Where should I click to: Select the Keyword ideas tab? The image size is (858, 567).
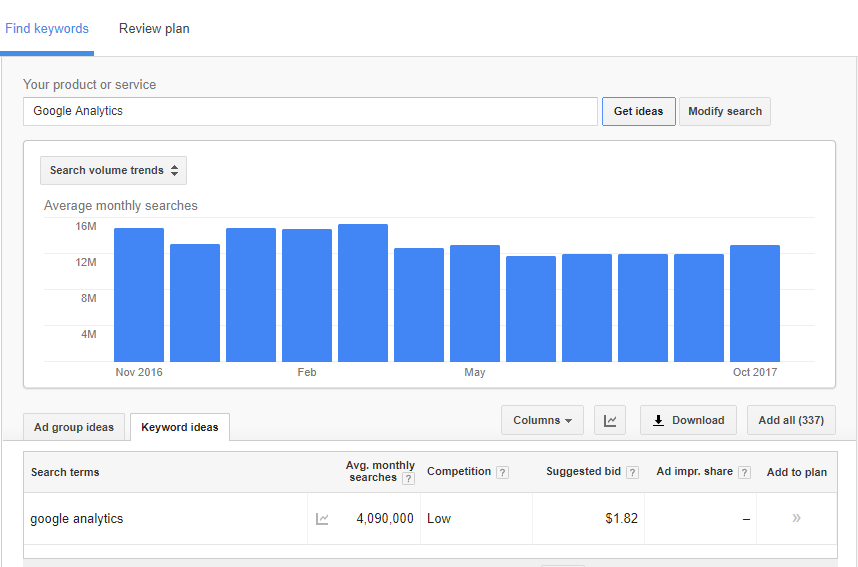pos(180,427)
